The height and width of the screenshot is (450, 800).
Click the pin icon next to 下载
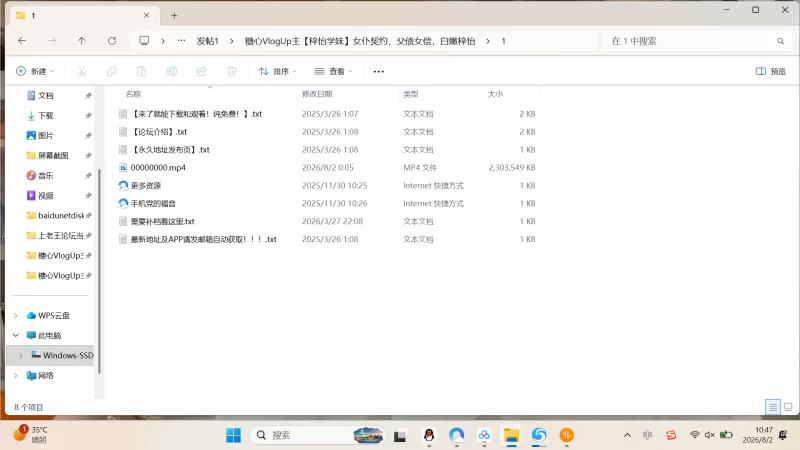click(88, 115)
